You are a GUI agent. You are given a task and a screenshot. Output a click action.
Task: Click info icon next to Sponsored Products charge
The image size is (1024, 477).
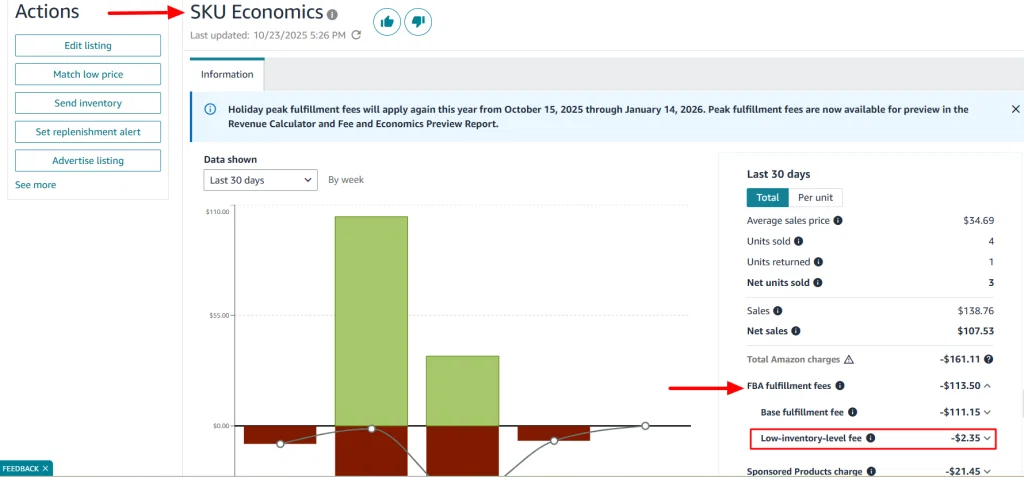point(871,471)
